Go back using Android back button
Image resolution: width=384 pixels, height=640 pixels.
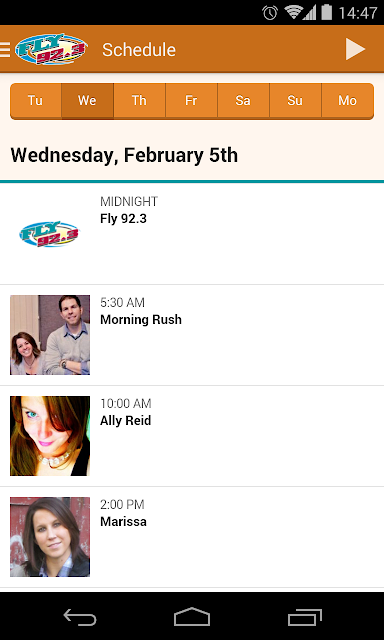pos(80,617)
